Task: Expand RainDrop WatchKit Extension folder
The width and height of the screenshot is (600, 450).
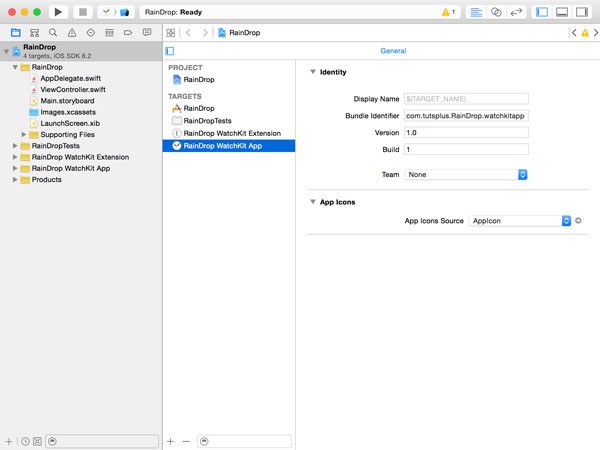Action: [x=15, y=157]
